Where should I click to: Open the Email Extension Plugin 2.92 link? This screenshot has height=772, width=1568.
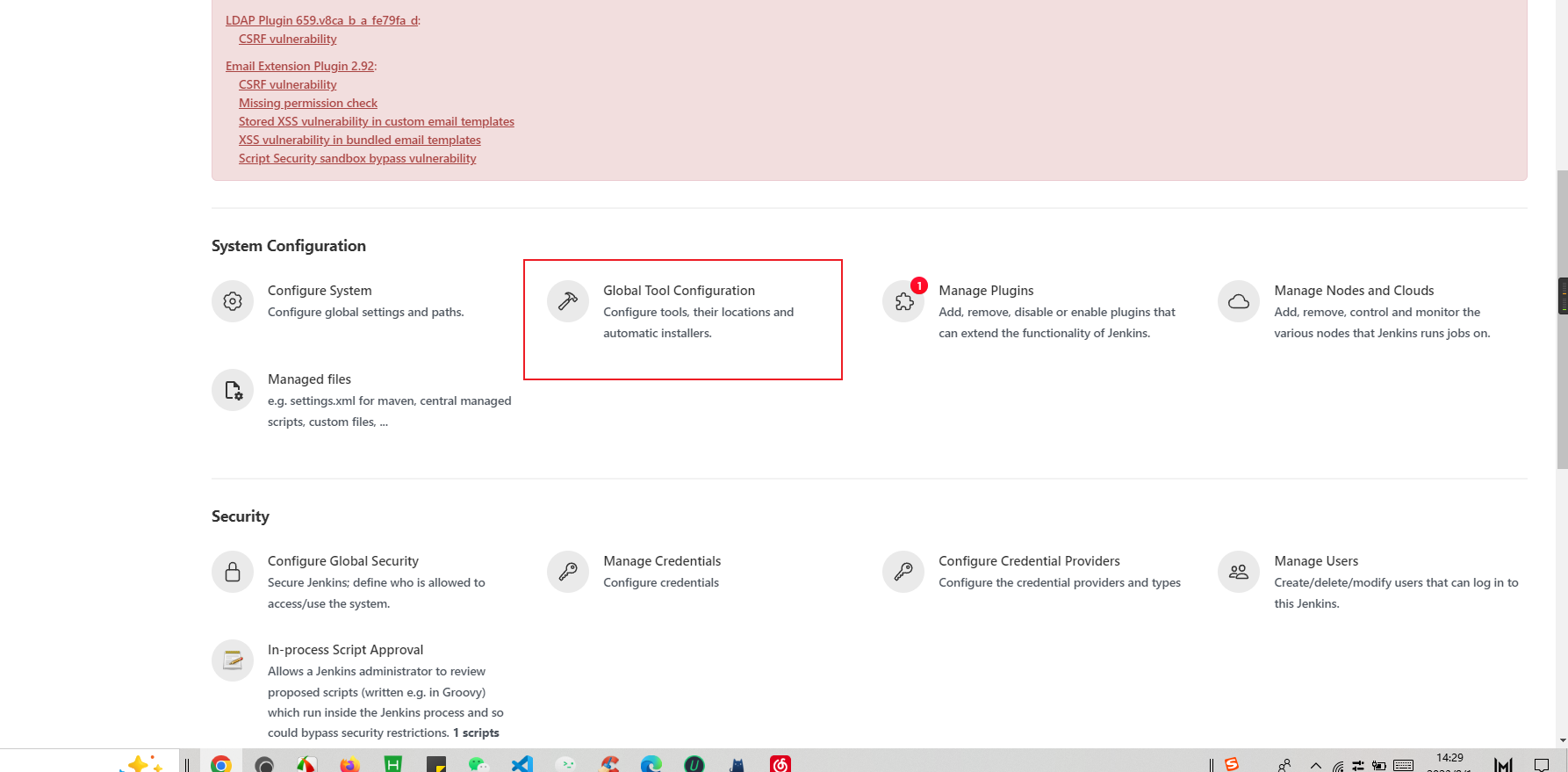pyautogui.click(x=299, y=66)
